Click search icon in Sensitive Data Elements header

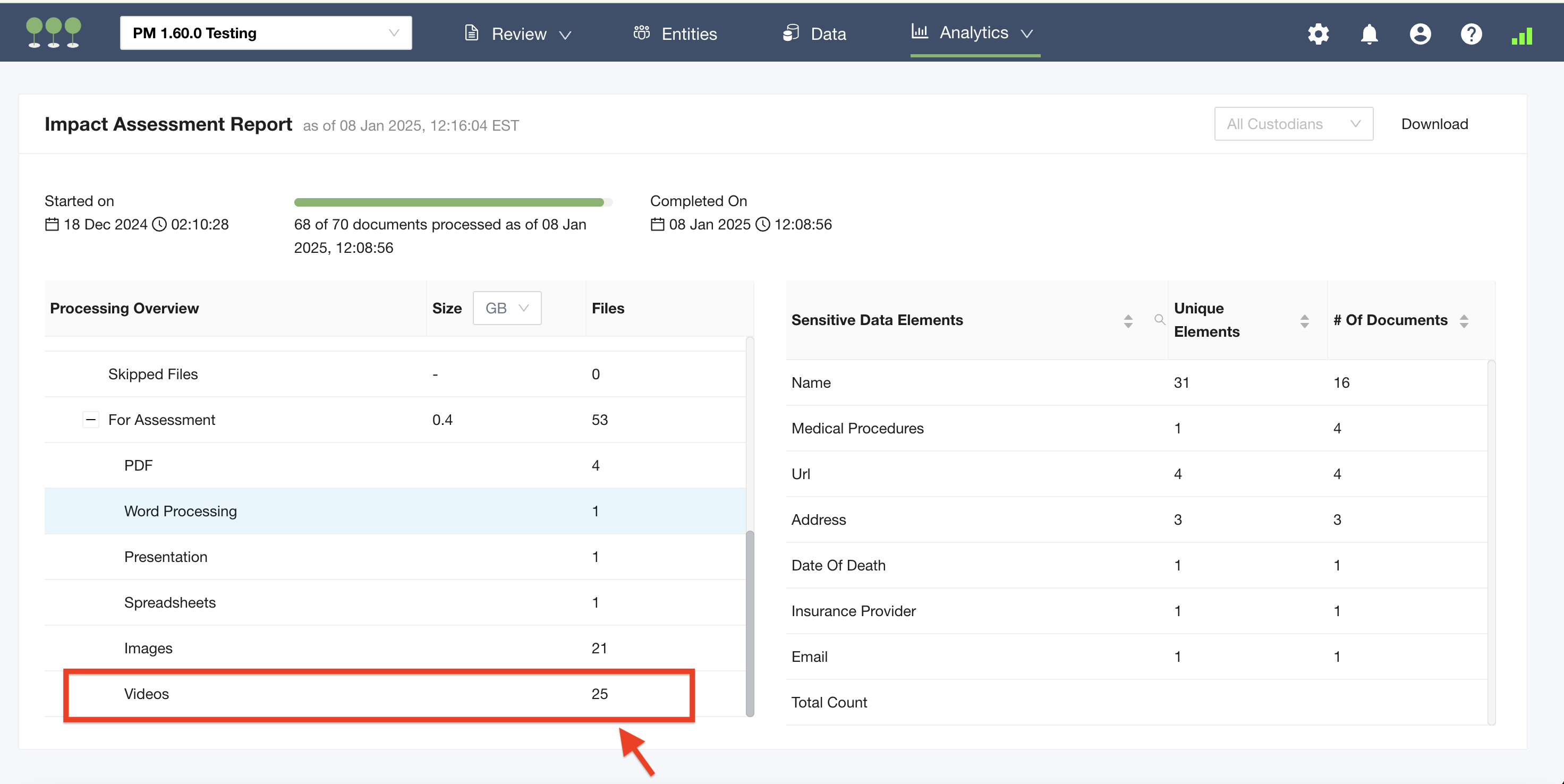coord(1159,320)
